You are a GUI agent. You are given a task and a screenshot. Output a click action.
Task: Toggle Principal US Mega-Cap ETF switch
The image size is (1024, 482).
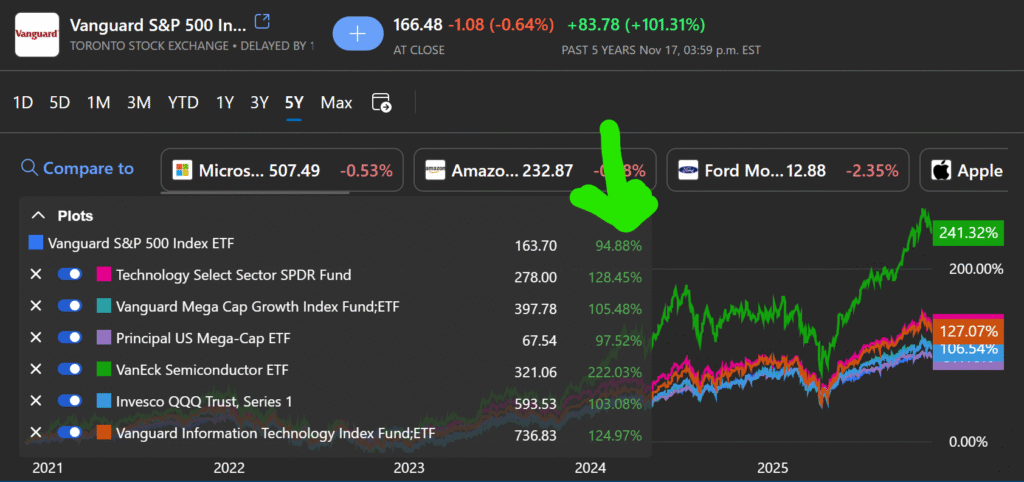pyautogui.click(x=69, y=338)
